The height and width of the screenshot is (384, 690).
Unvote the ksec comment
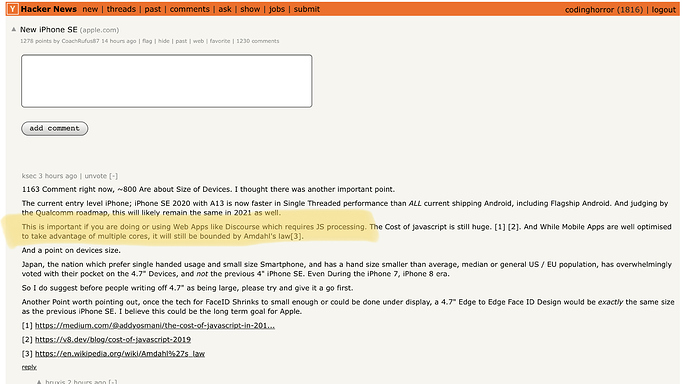95,176
